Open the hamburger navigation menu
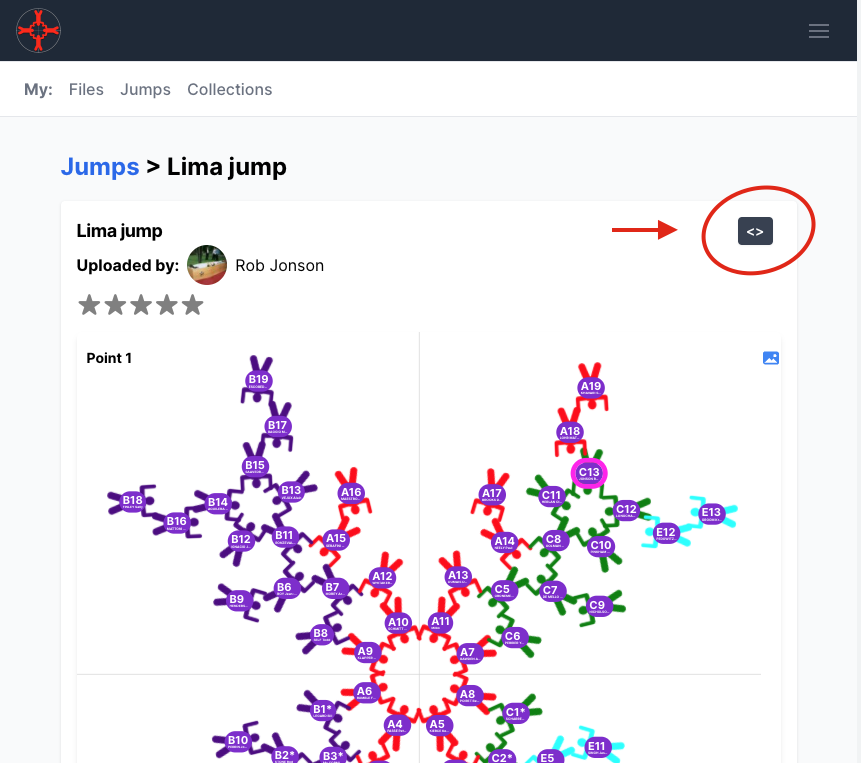 818,31
